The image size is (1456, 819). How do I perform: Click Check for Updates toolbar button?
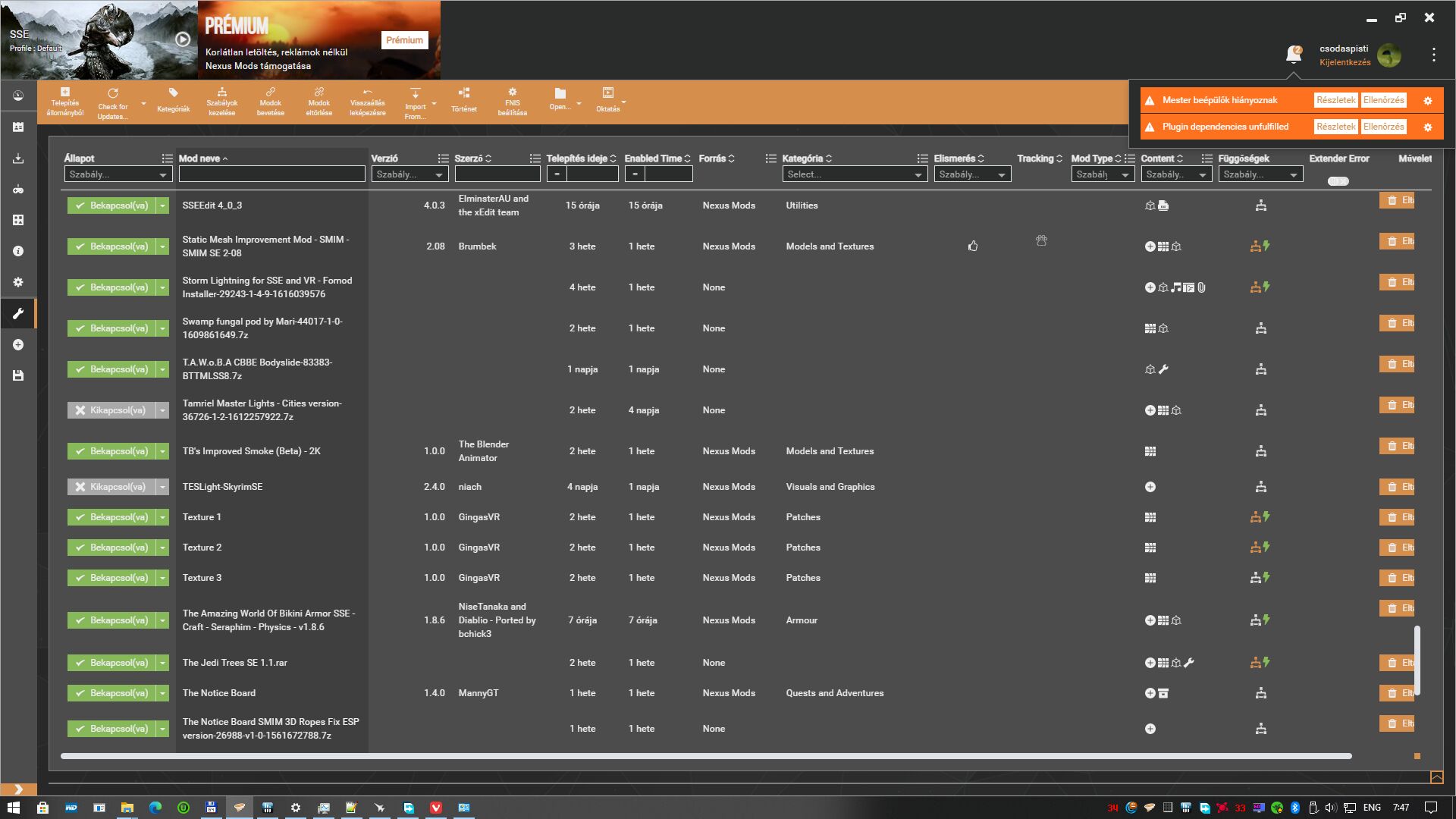coord(113,103)
